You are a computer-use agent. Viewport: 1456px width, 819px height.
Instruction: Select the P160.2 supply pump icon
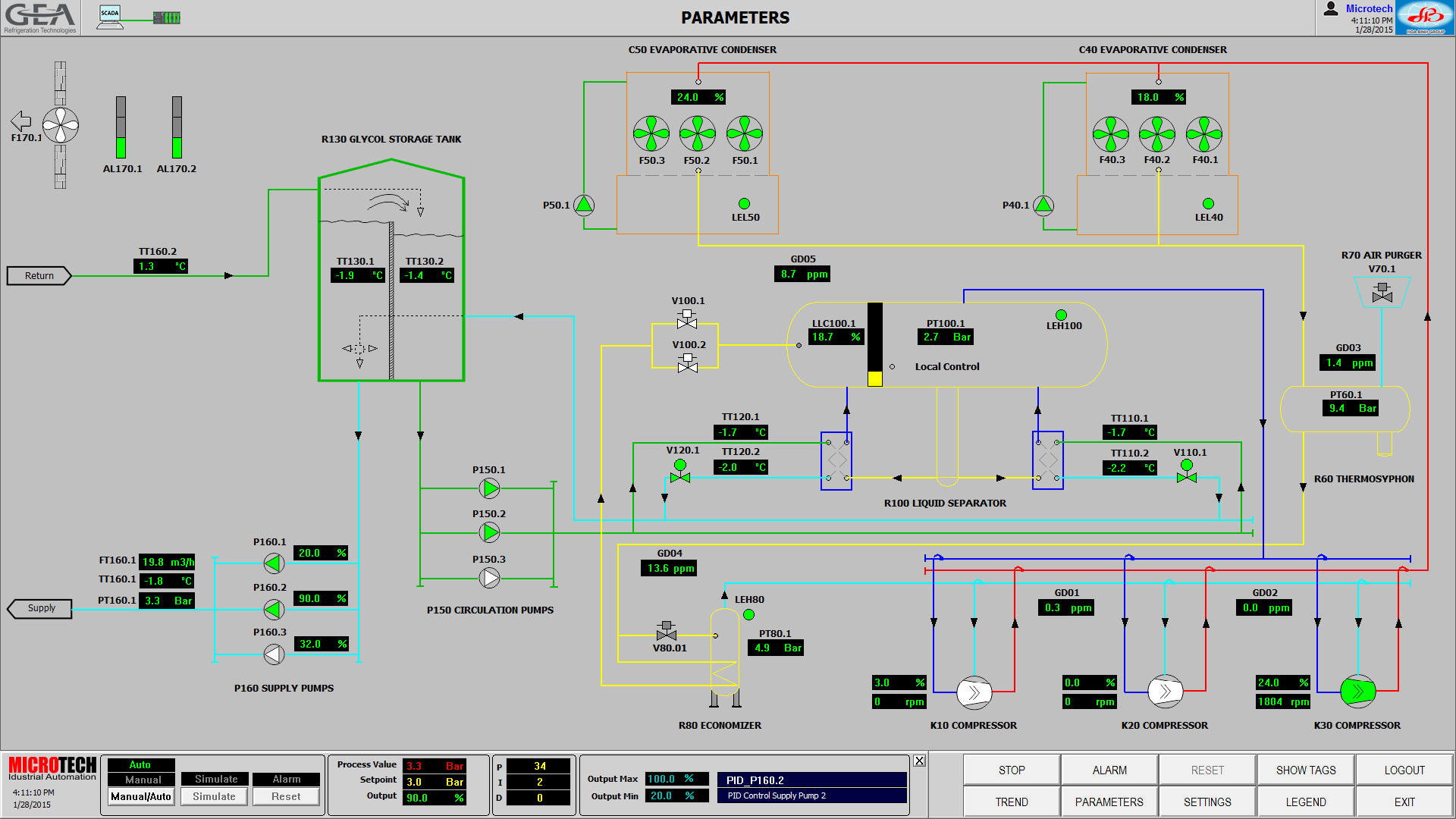tap(274, 609)
